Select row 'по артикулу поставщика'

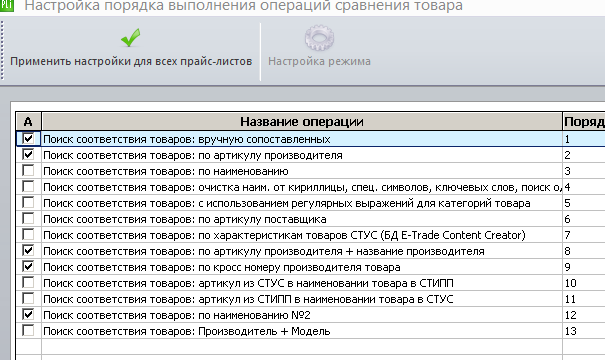point(302,219)
